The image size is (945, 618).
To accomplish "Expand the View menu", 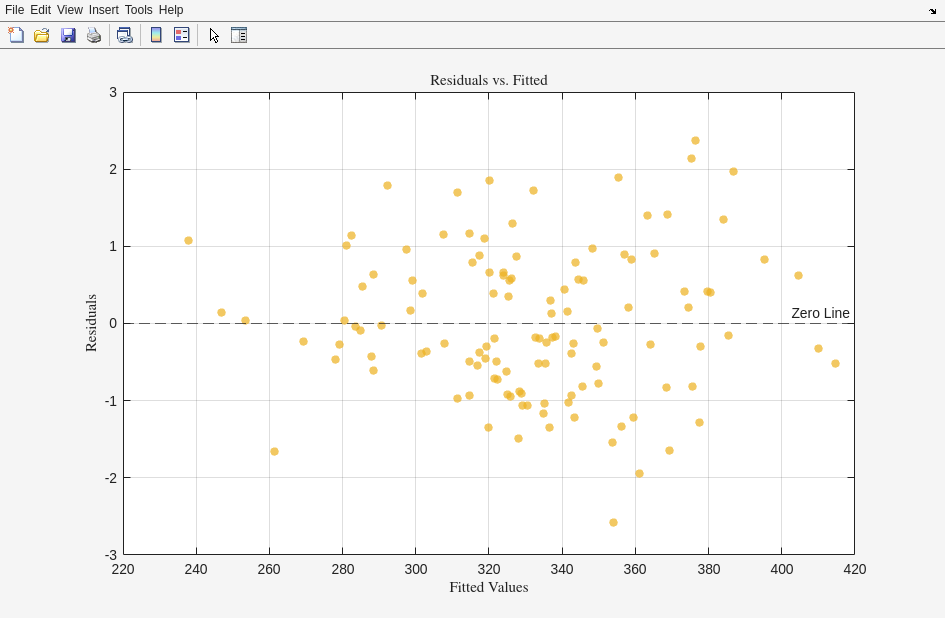I will [x=70, y=10].
